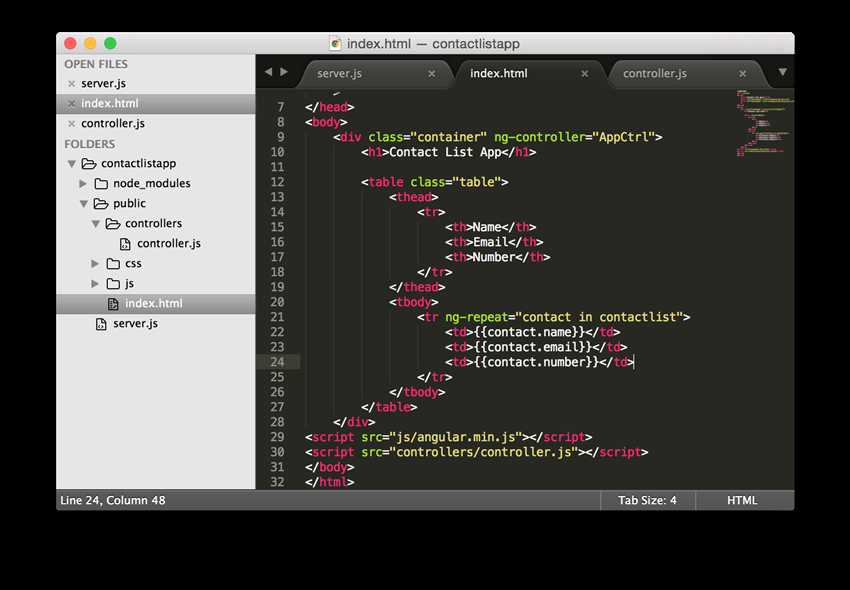Click the yellow minimize window button

point(90,43)
